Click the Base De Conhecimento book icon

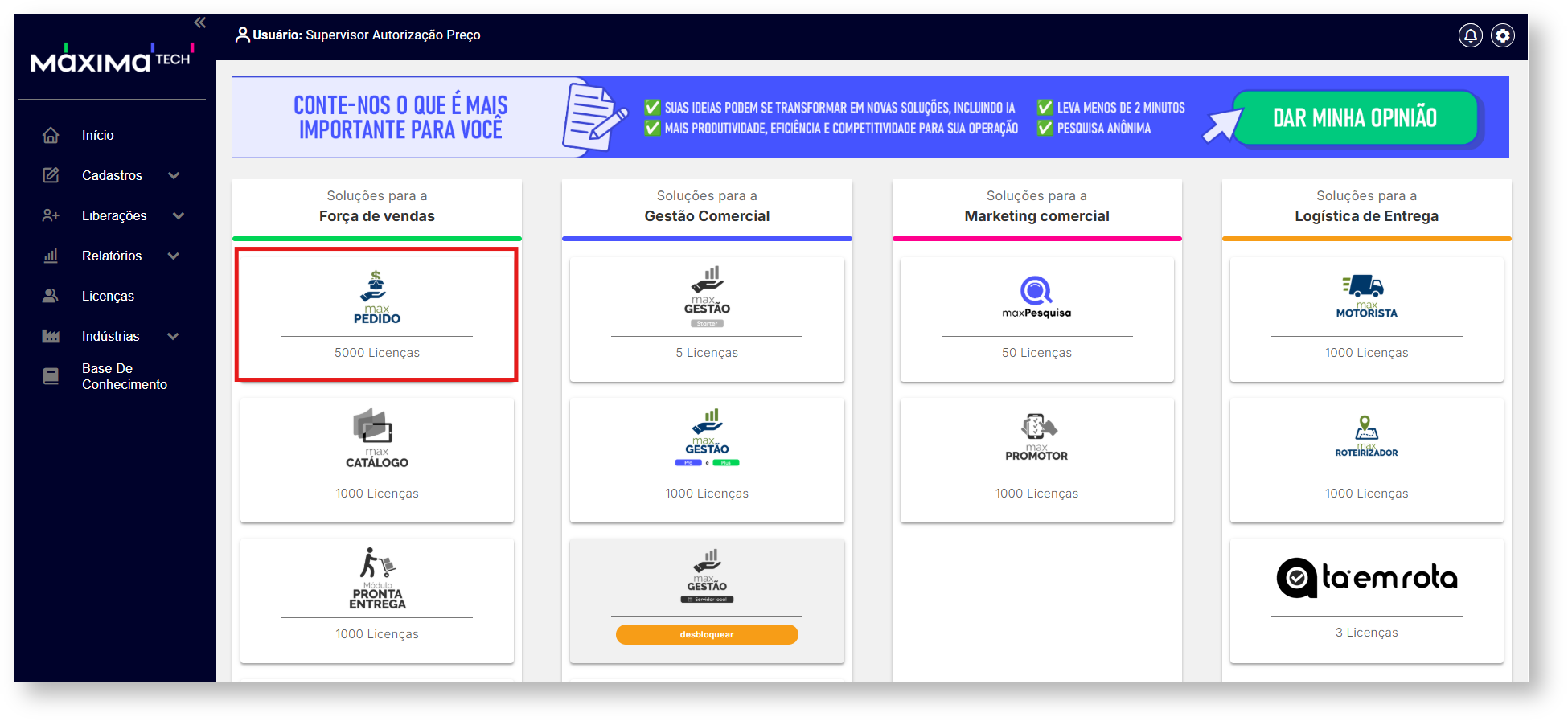51,376
